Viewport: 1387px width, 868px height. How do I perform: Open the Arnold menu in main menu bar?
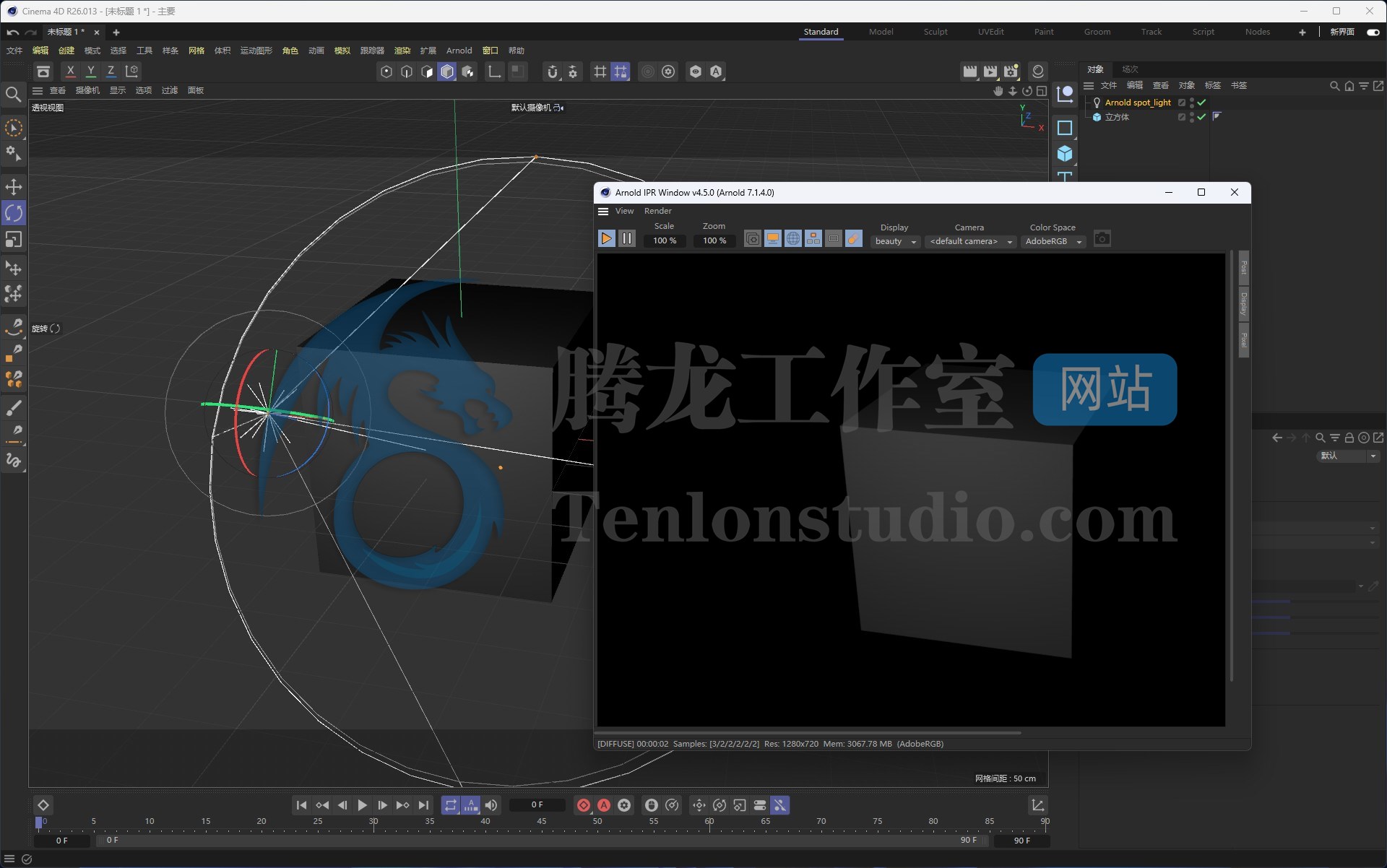point(459,51)
